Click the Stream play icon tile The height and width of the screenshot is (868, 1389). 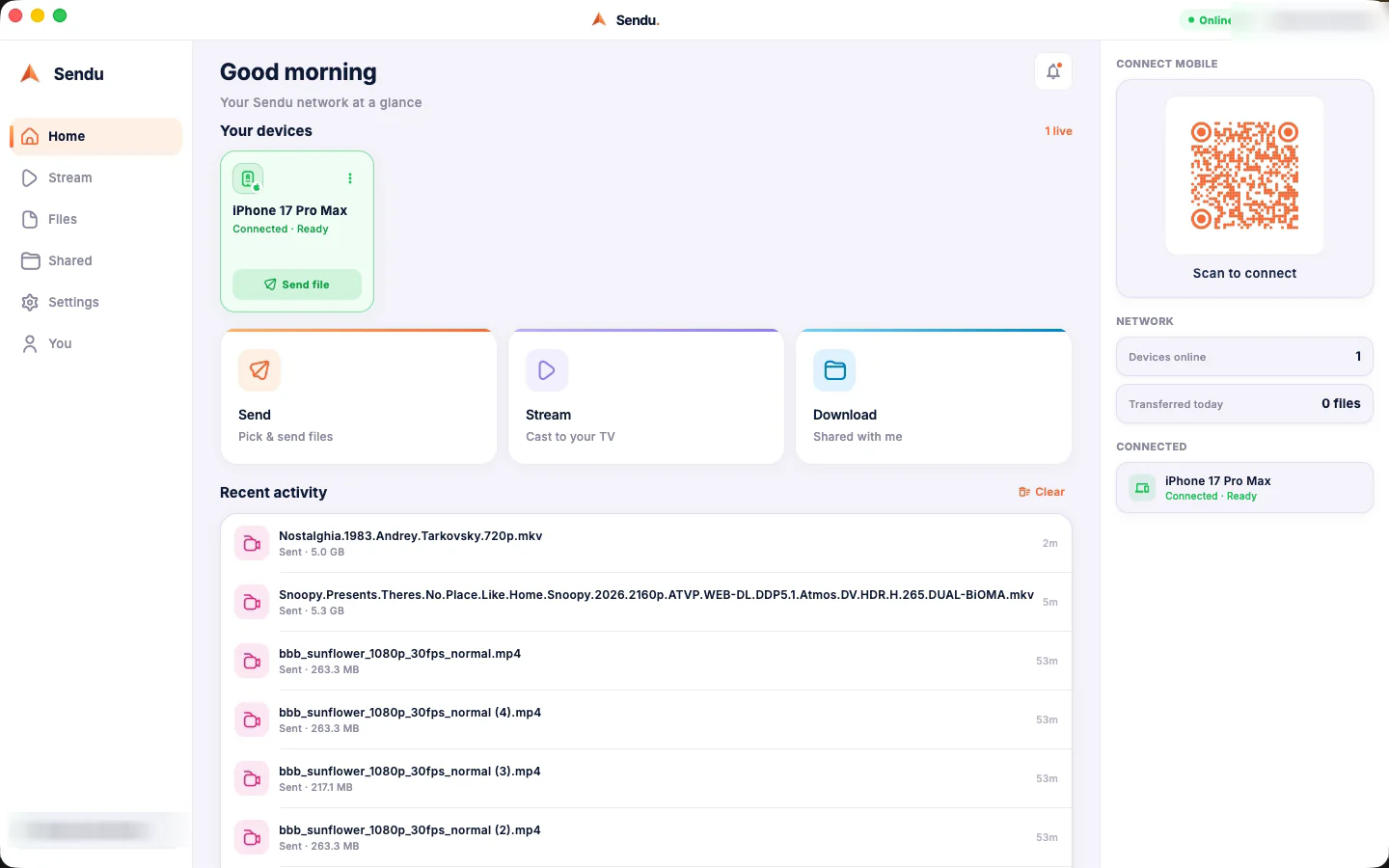[x=547, y=370]
